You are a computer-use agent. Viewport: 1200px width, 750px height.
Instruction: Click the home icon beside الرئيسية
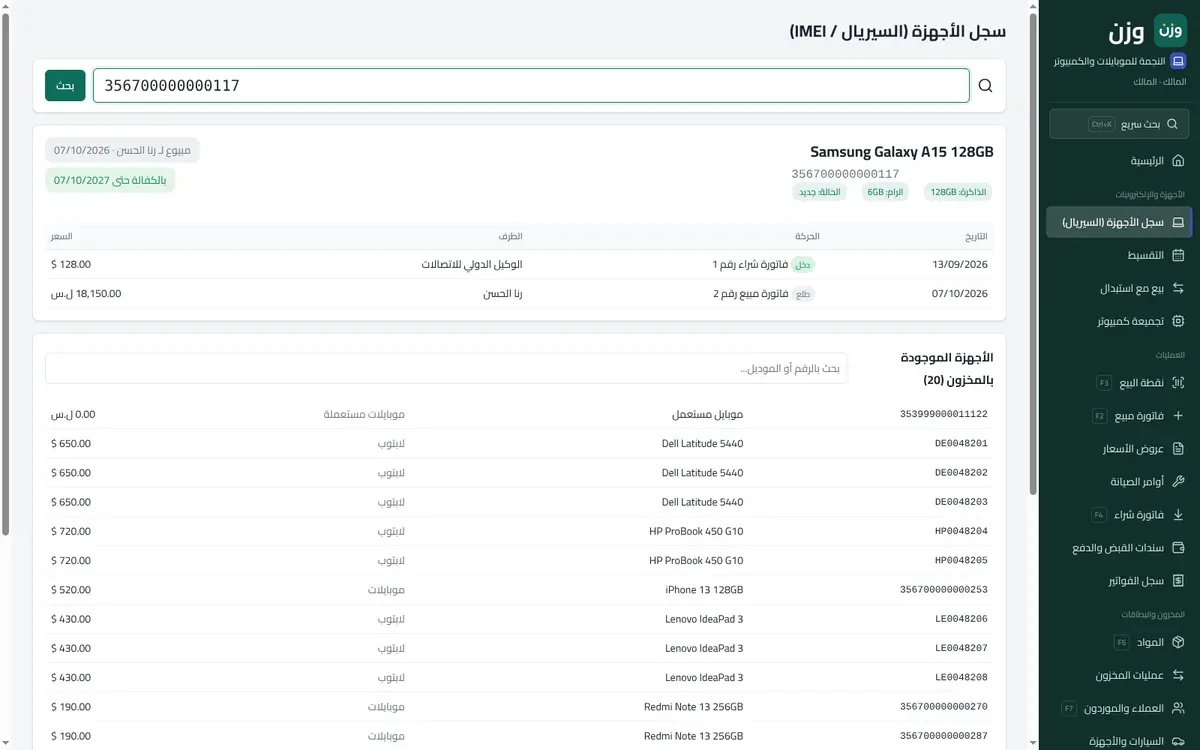click(1178, 161)
